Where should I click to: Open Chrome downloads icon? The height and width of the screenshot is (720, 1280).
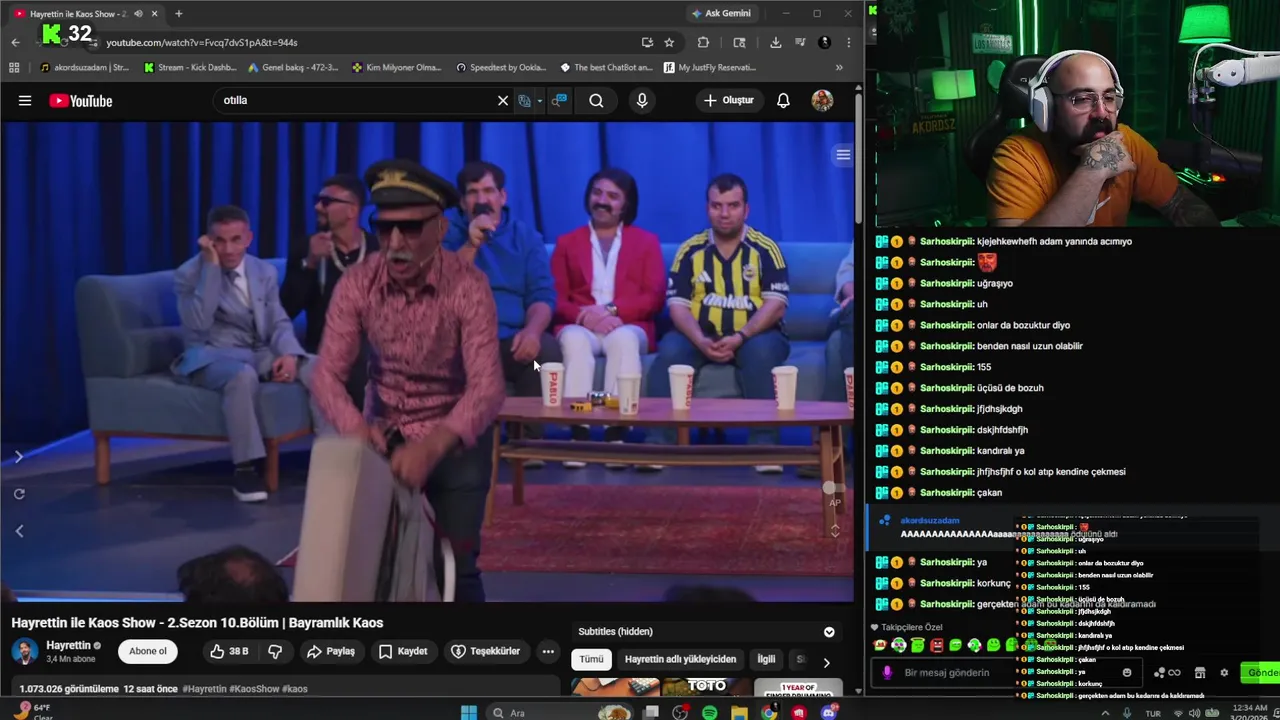point(775,42)
